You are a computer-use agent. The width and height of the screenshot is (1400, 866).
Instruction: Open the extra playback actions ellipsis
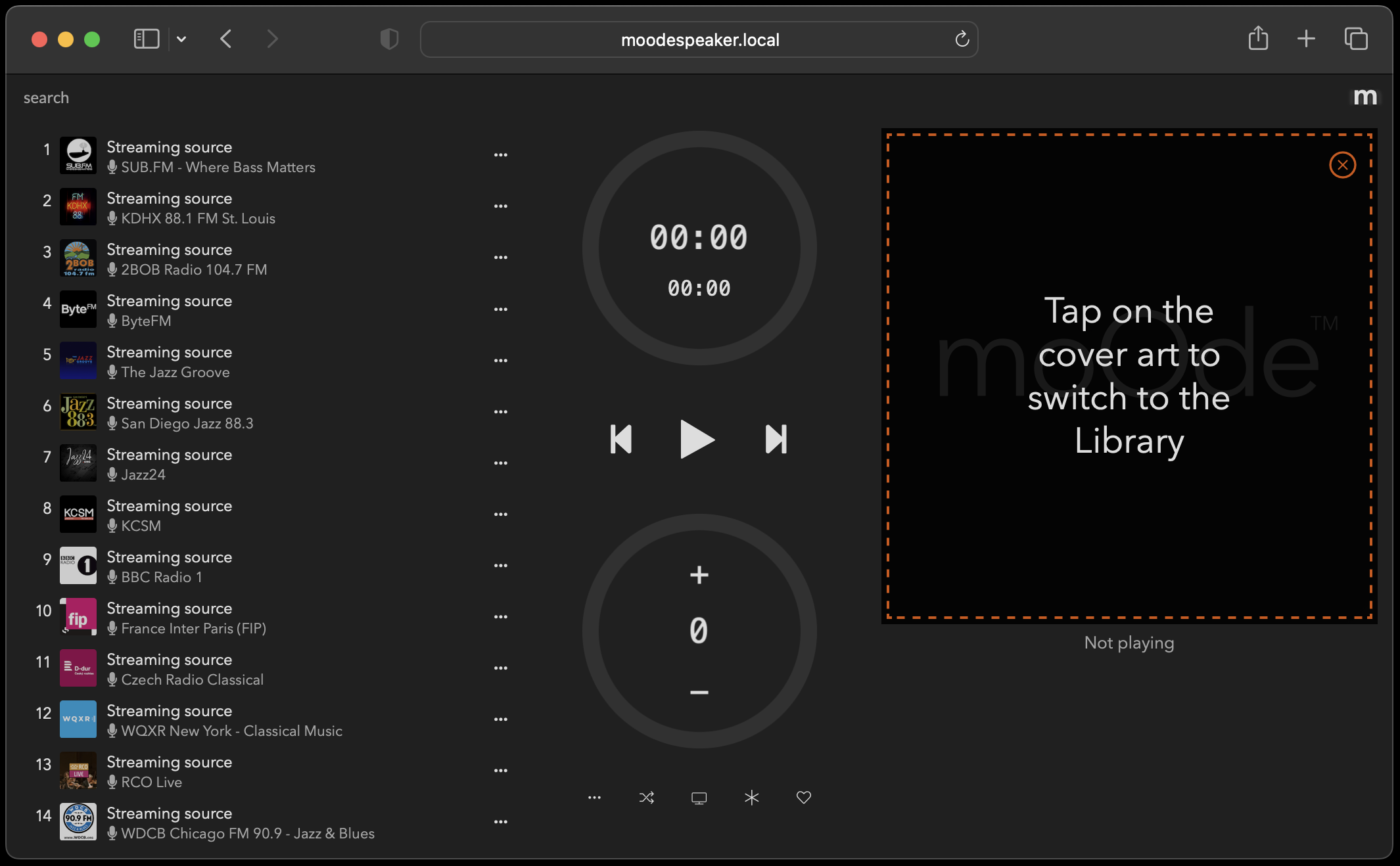595,797
